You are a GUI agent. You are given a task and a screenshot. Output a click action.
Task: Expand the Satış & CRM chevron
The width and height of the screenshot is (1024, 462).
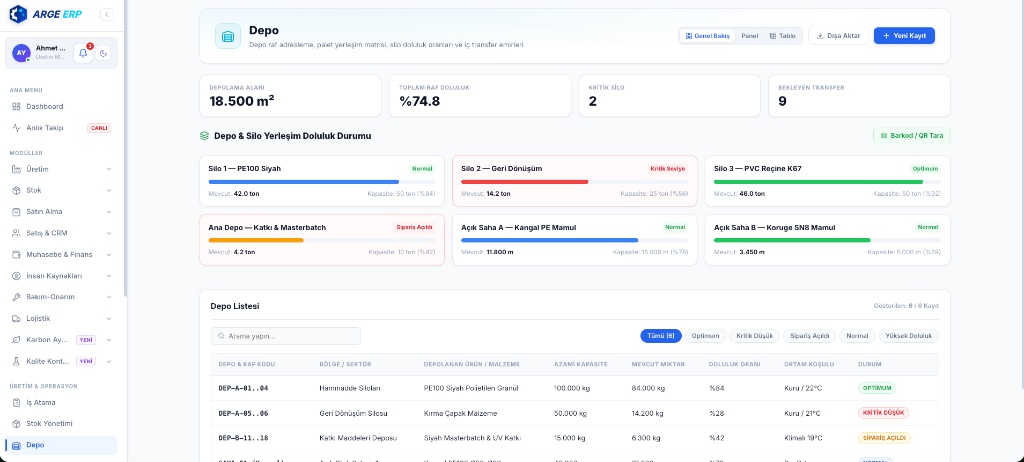pos(108,233)
